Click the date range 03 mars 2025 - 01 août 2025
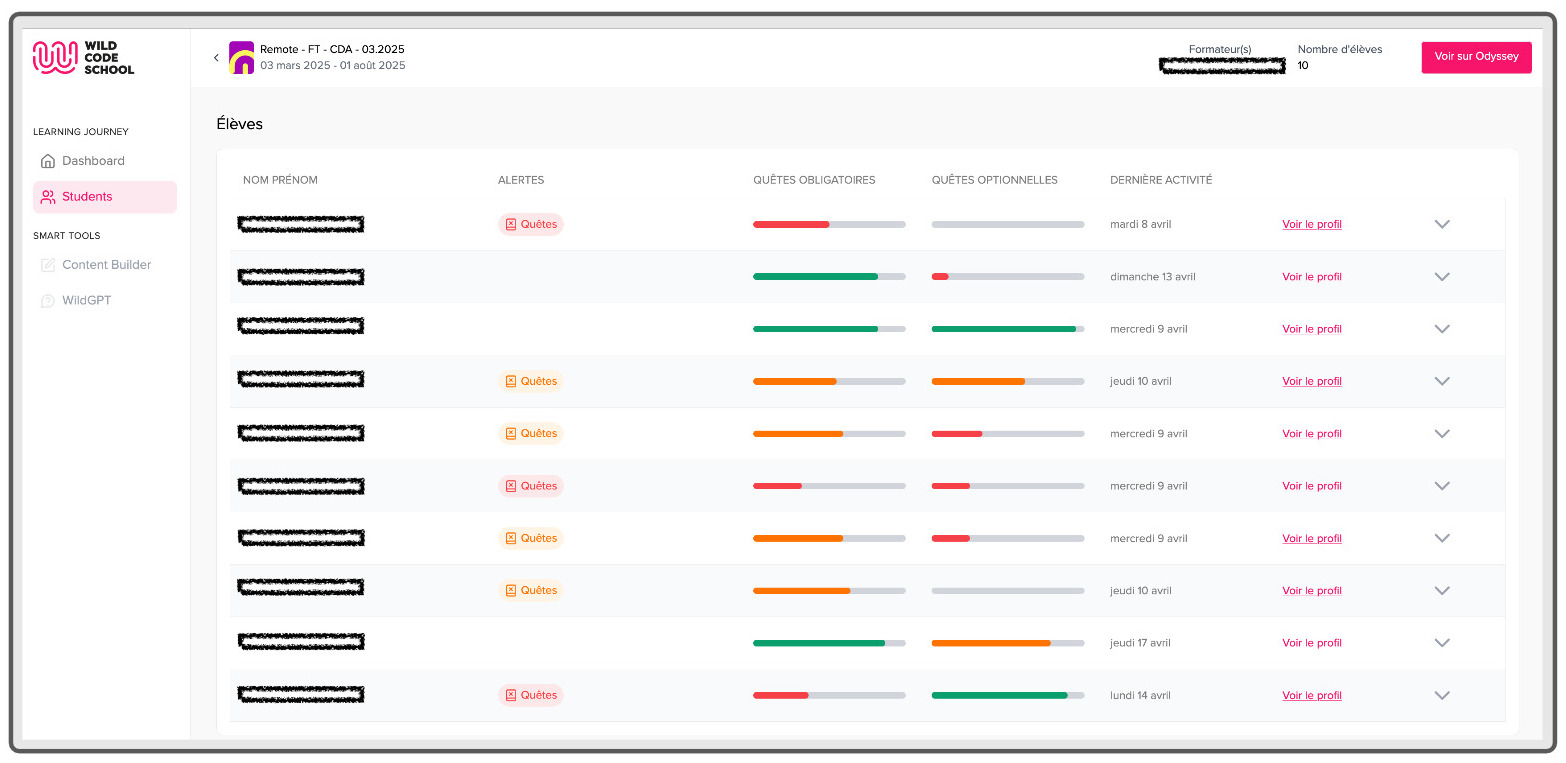The width and height of the screenshot is (1566, 763). pyautogui.click(x=333, y=66)
